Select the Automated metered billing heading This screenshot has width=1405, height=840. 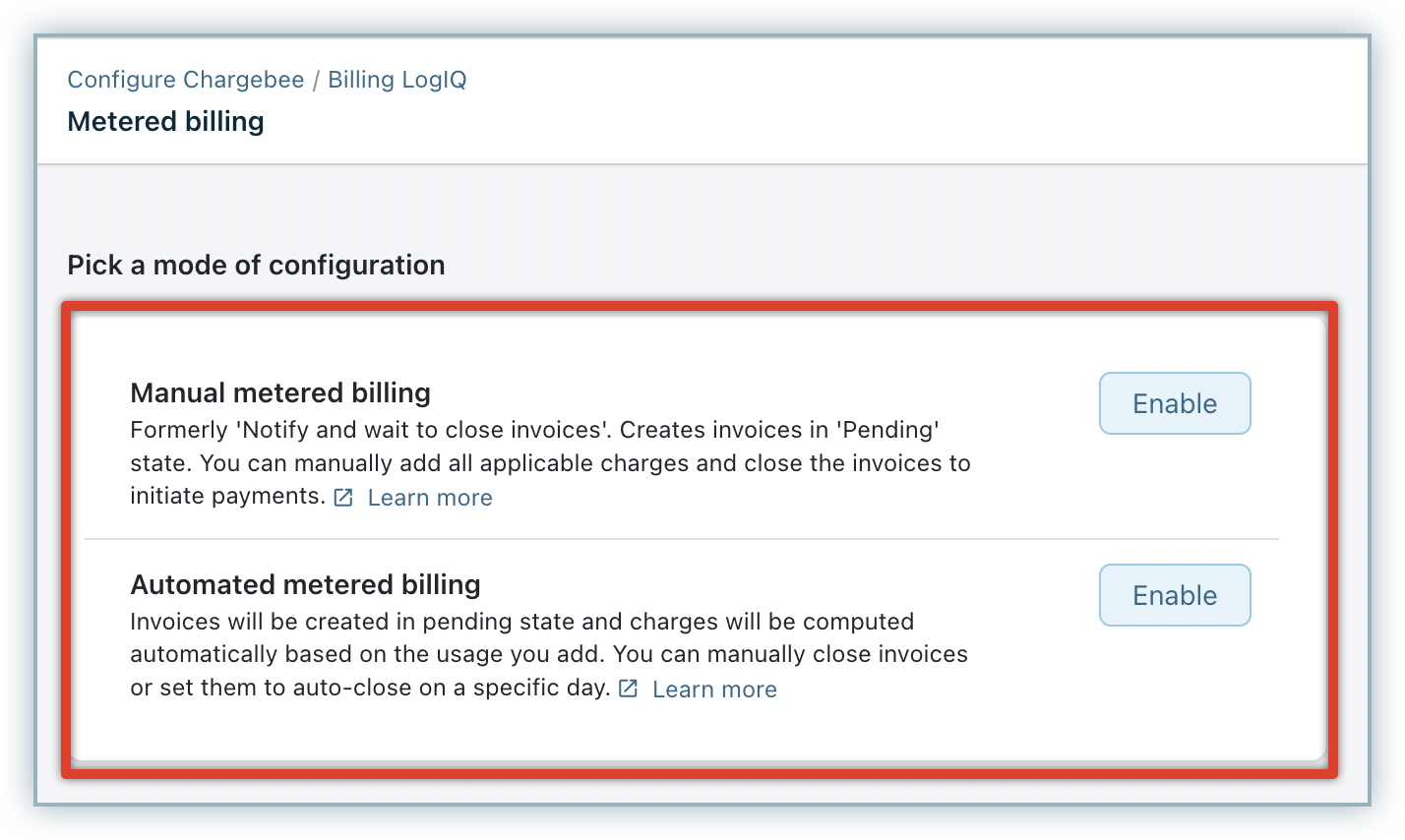click(x=305, y=584)
